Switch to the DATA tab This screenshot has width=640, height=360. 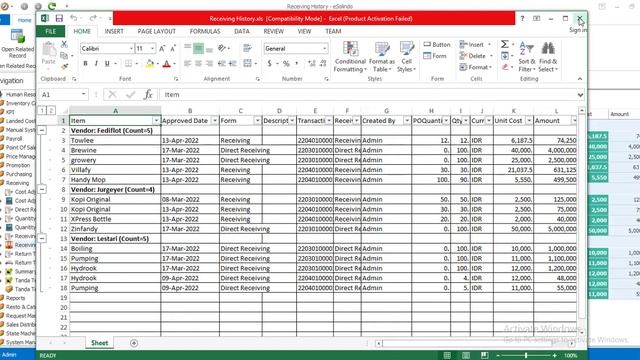[x=242, y=31]
